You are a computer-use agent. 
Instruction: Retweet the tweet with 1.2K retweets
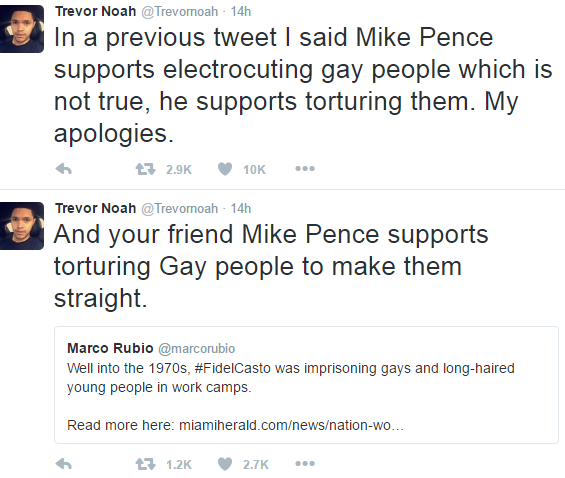click(x=145, y=464)
